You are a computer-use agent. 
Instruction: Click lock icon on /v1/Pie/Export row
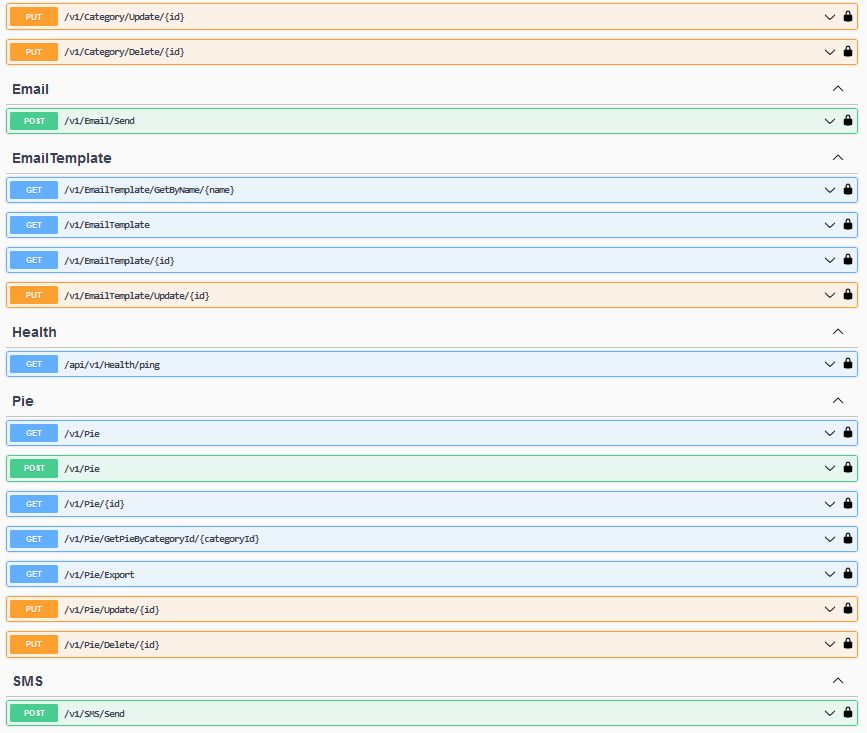(x=848, y=574)
